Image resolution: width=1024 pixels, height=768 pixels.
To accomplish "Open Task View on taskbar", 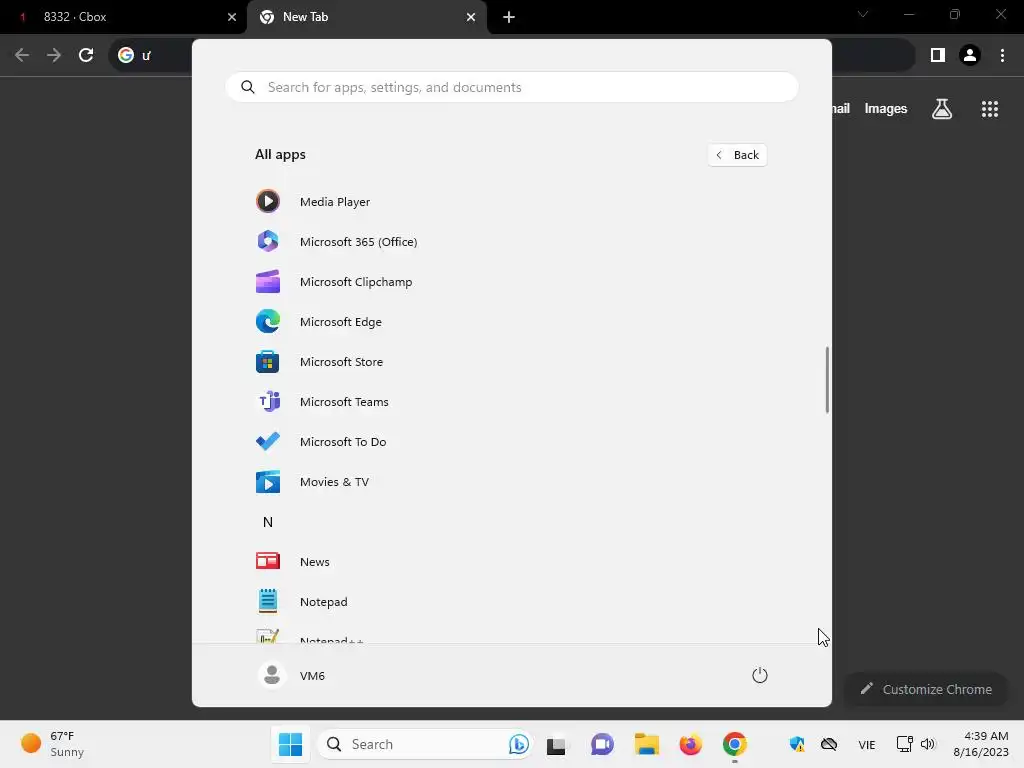I will 556,744.
